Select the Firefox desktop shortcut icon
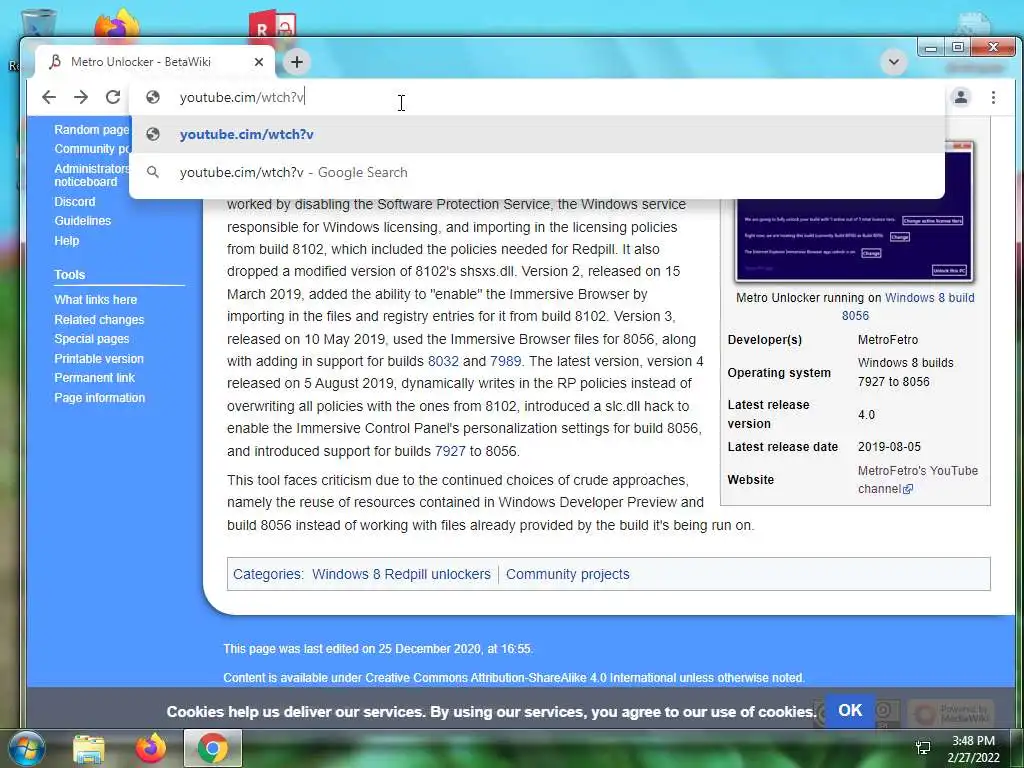This screenshot has width=1024, height=768. point(118,25)
